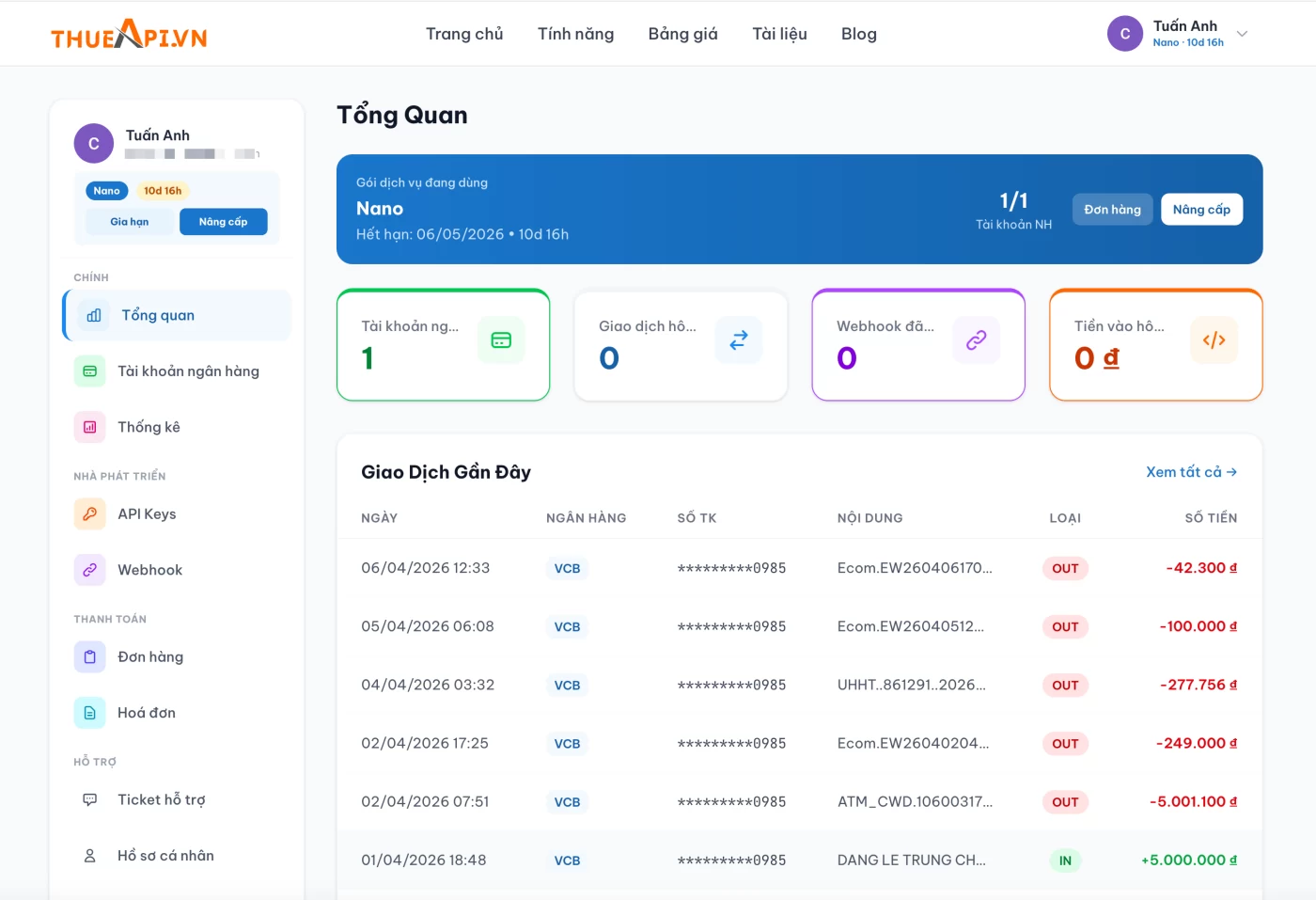Viewport: 1316px width, 900px height.
Task: Click the Đơn hàng clipboard icon
Action: [x=90, y=657]
